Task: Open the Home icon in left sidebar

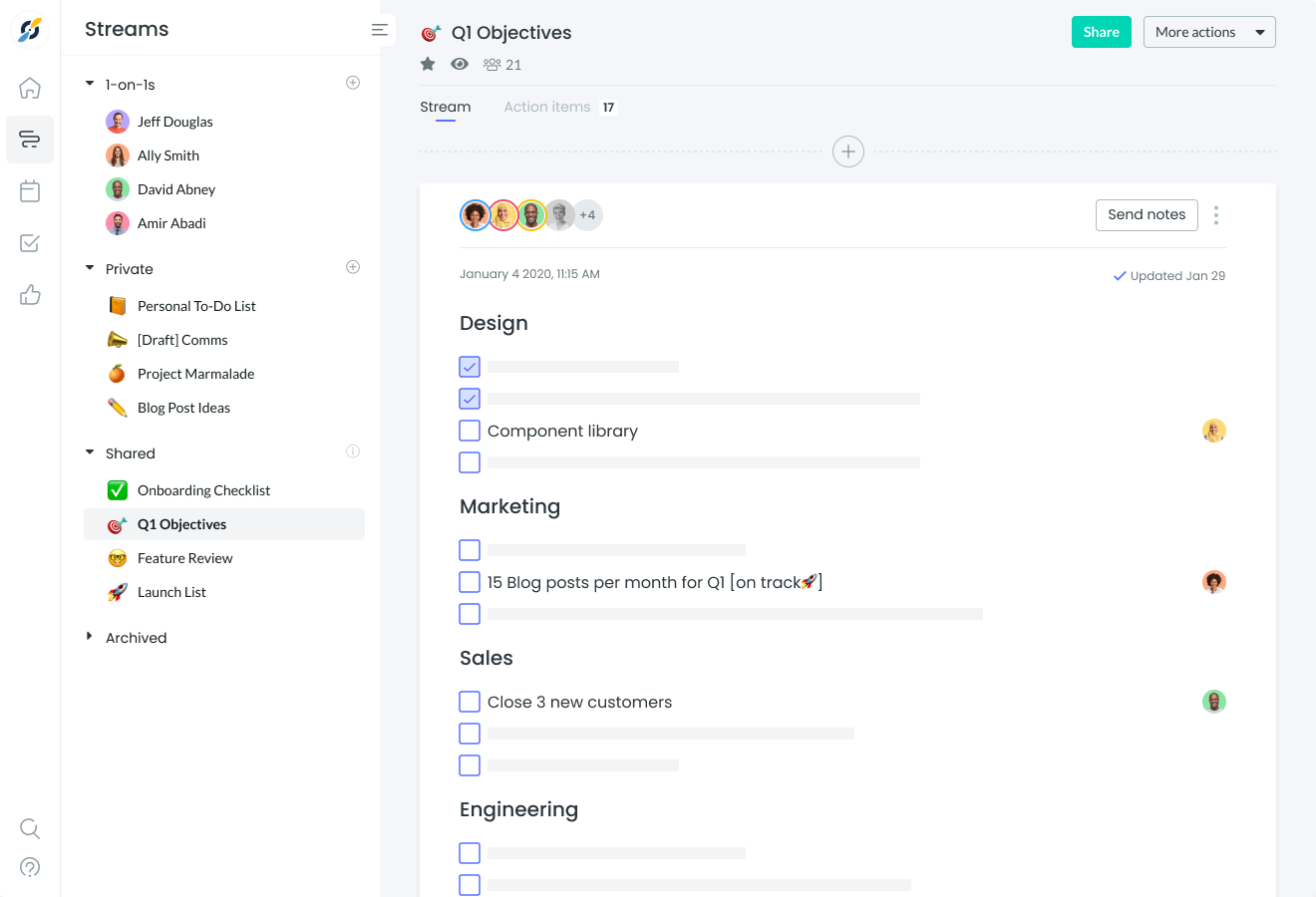Action: (30, 88)
